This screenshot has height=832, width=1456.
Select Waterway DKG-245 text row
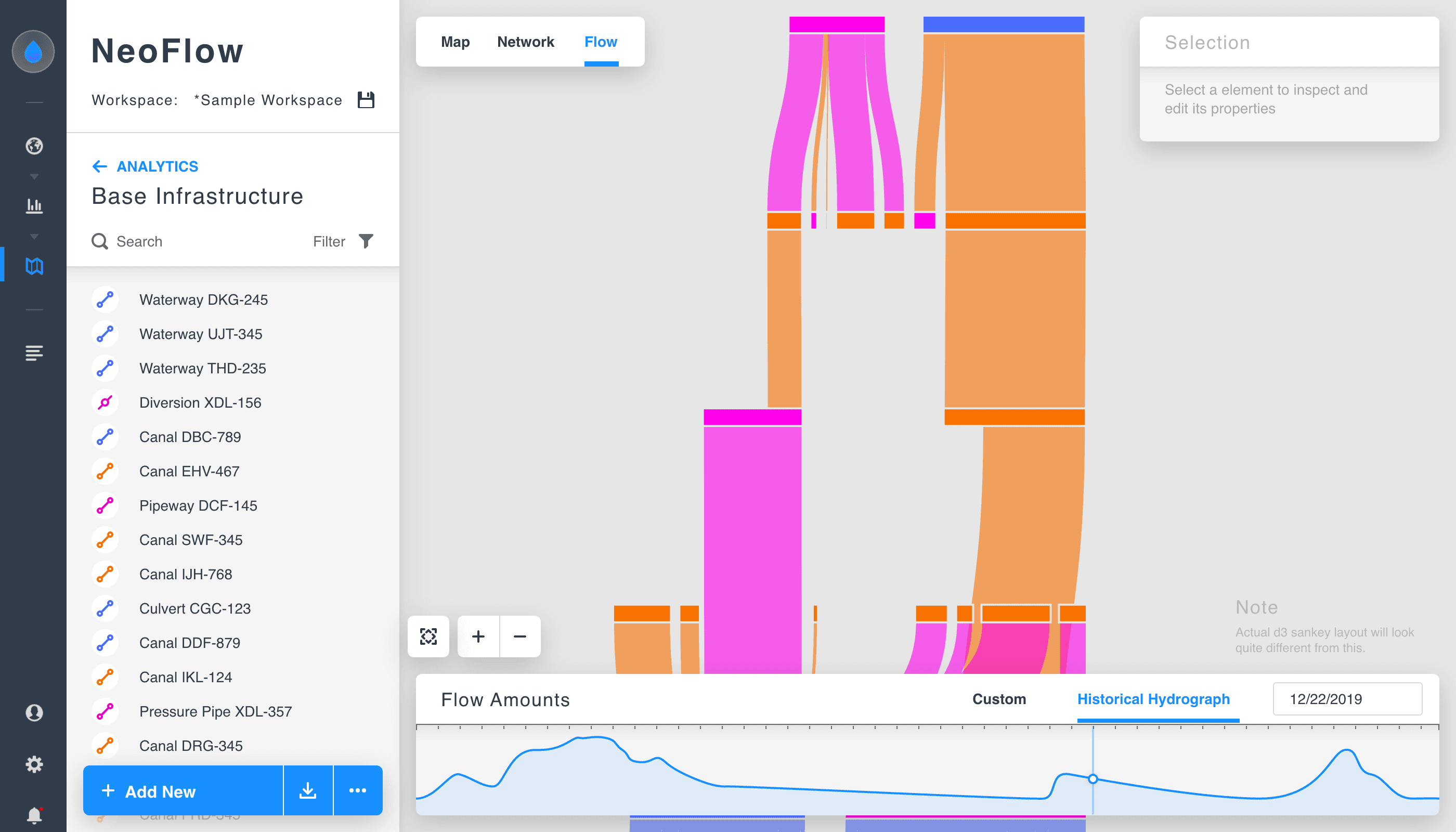(203, 300)
